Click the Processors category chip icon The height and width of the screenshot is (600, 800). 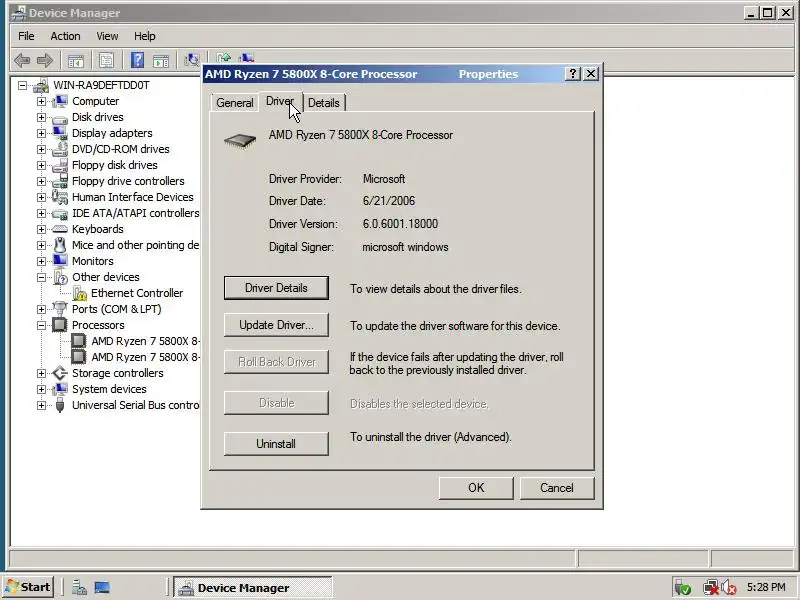(x=60, y=325)
